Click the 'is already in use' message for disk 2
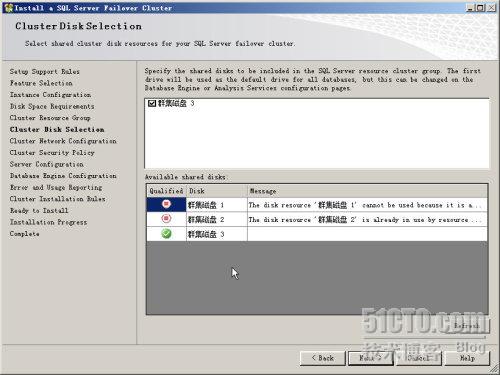This screenshot has height=375, width=500. point(367,220)
